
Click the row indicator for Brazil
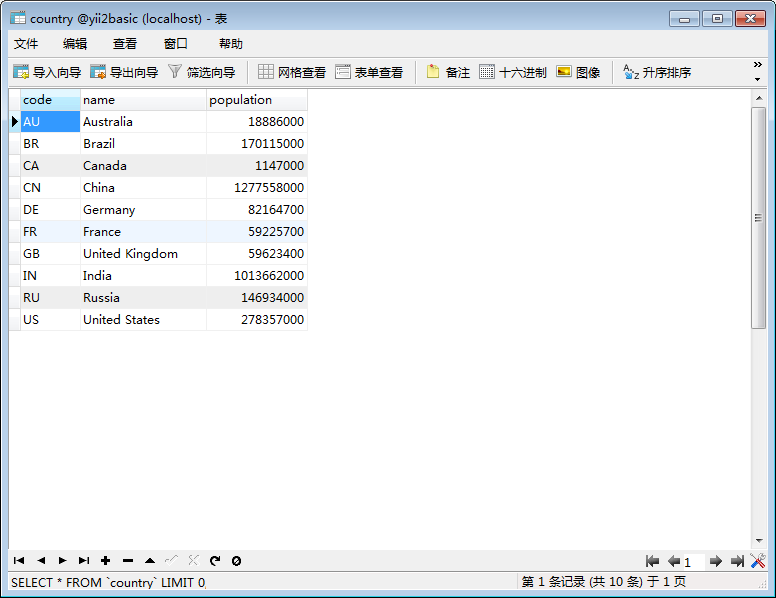tap(15, 144)
